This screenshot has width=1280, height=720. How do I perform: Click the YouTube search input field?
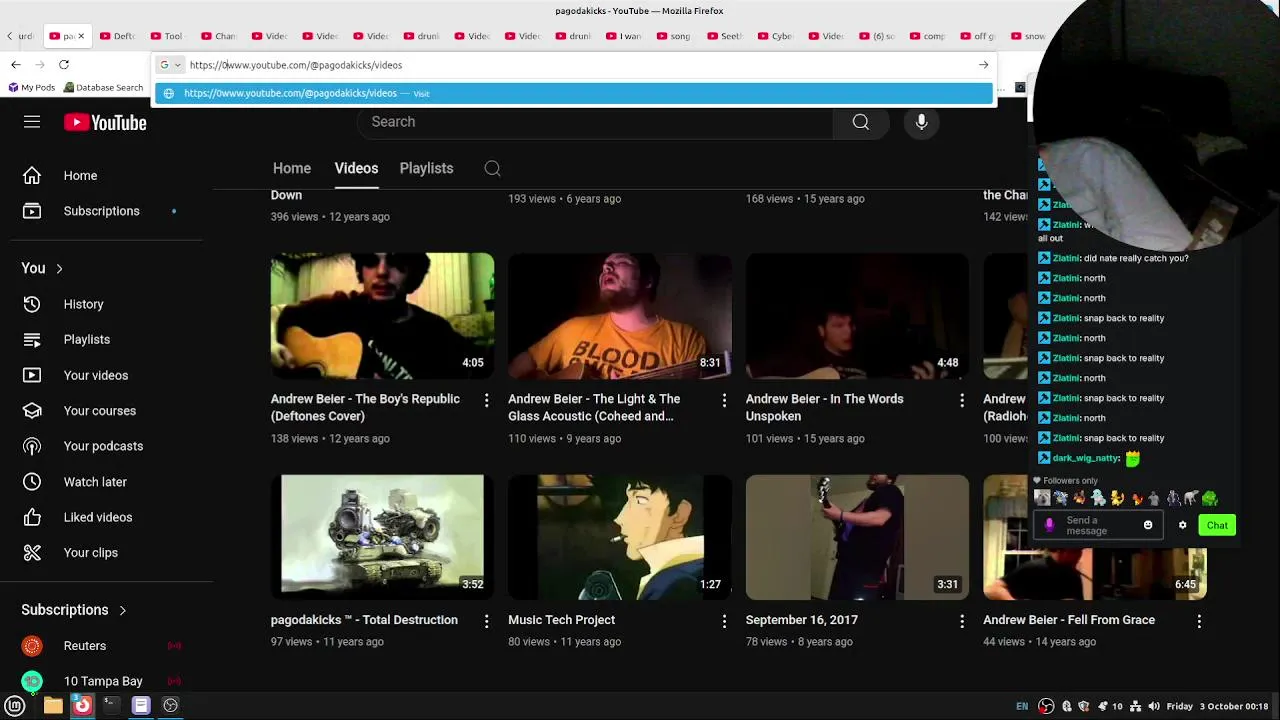click(x=596, y=122)
